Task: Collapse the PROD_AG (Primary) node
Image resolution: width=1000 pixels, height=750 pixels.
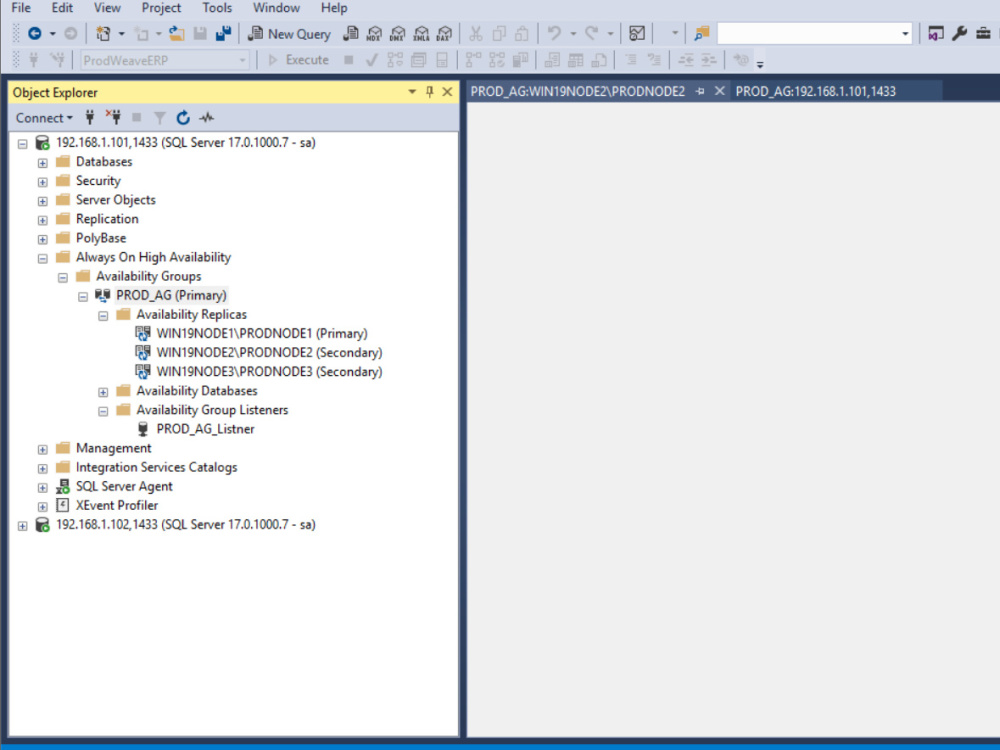Action: point(83,297)
